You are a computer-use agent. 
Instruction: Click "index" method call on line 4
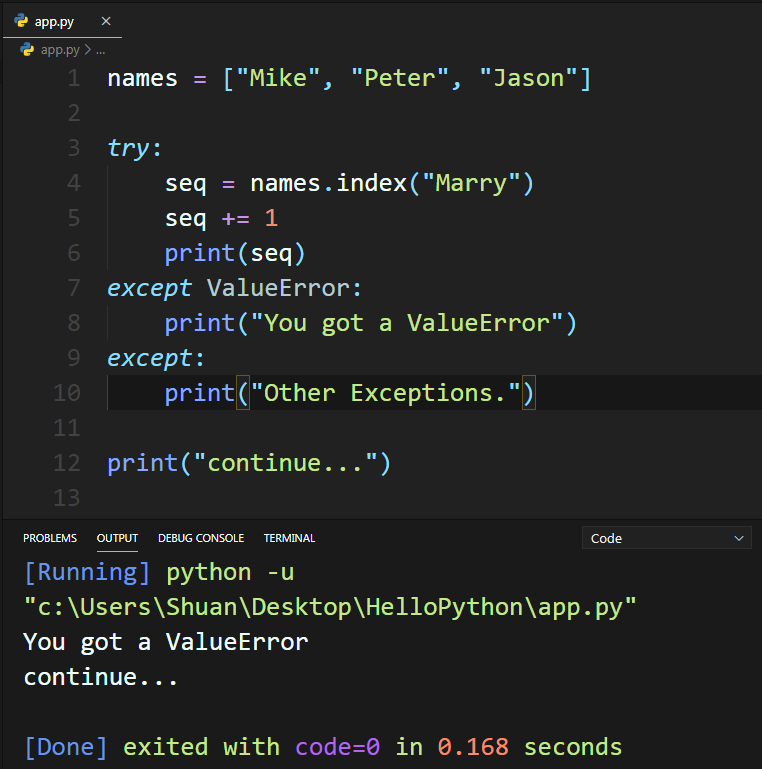pyautogui.click(x=372, y=183)
